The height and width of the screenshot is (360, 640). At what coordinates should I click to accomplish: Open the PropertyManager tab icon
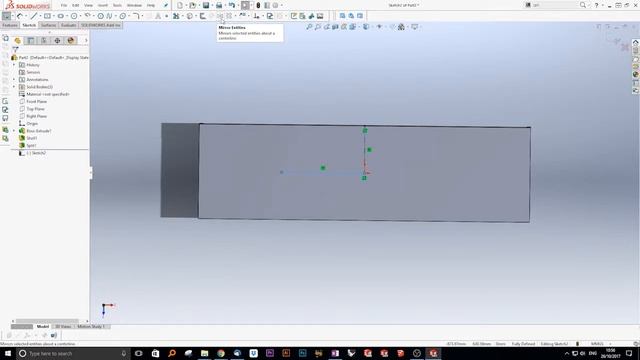pos(31,40)
